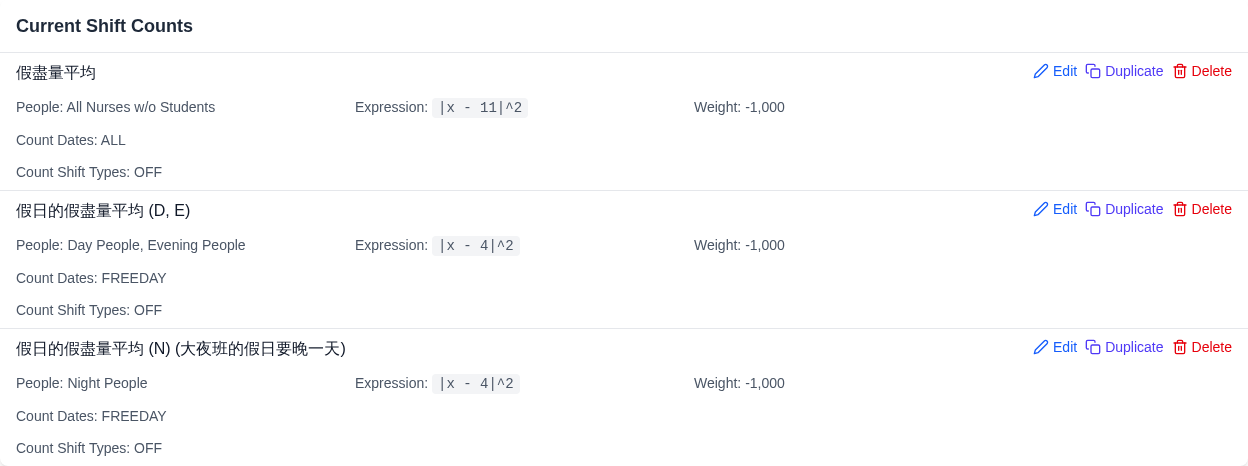
Task: Edit the 假日的假盡量平均 (N) entry
Action: [x=1055, y=347]
